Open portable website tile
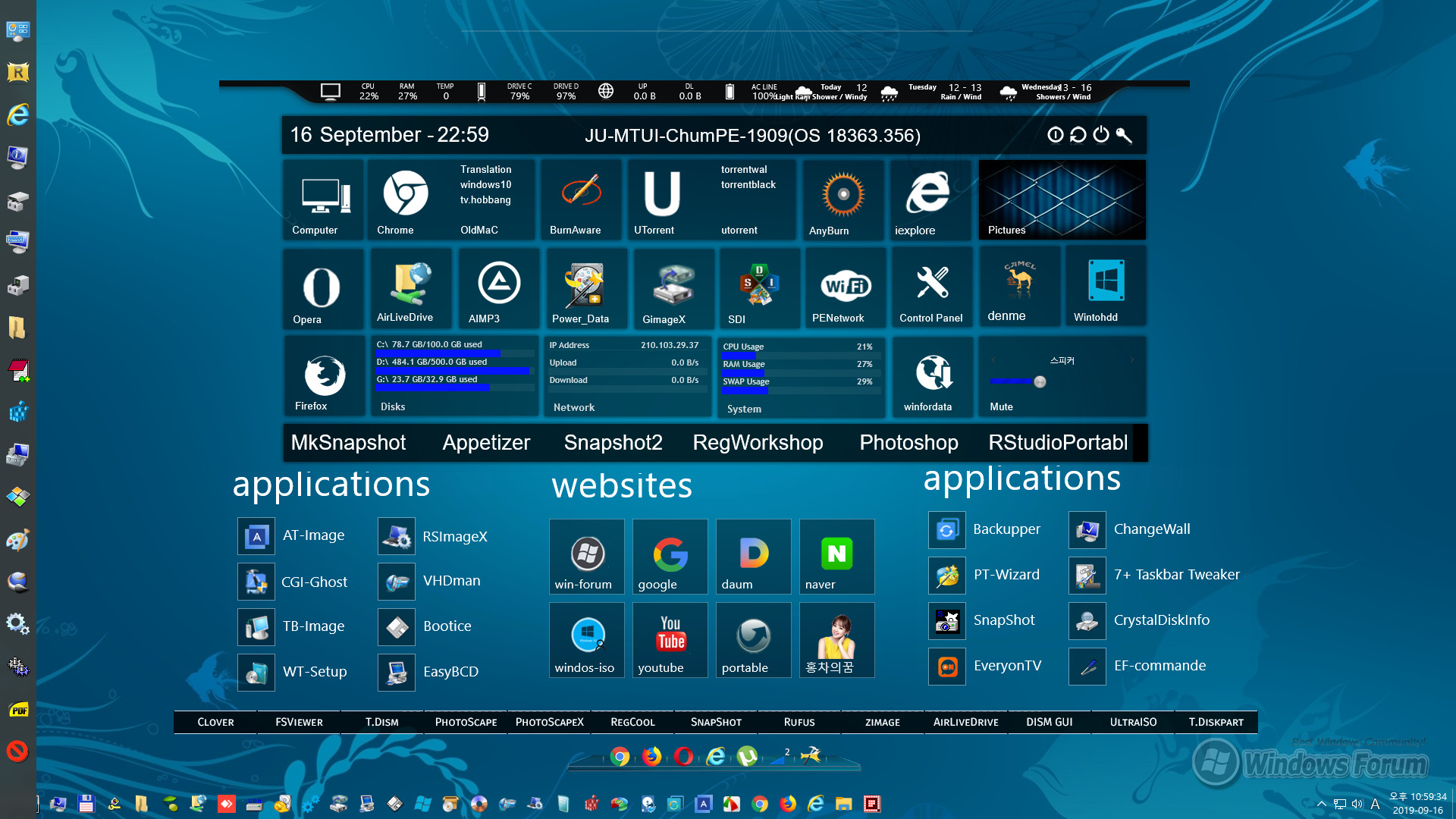The image size is (1456, 819). (x=753, y=640)
